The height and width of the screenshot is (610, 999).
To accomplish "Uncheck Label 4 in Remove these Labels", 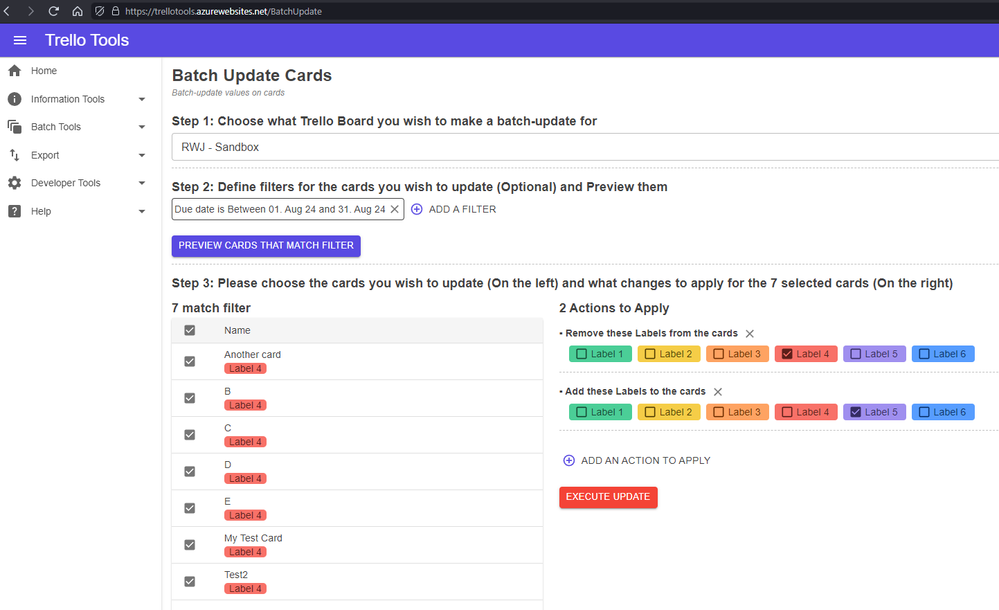I will point(787,354).
